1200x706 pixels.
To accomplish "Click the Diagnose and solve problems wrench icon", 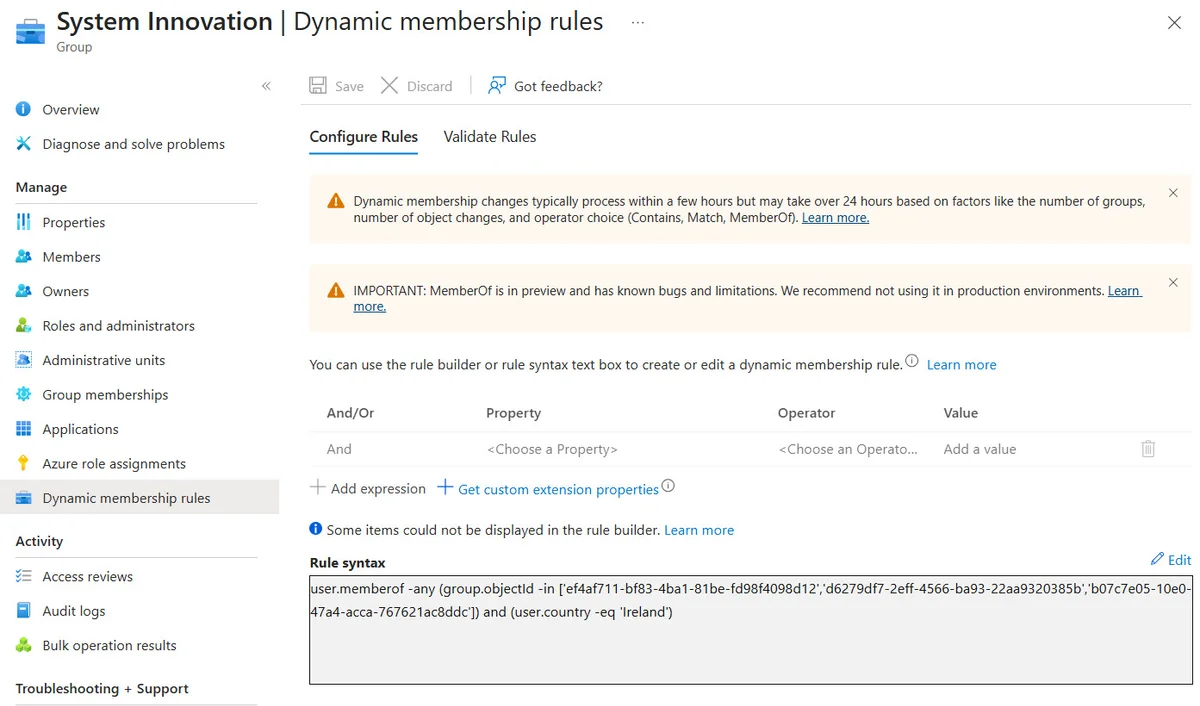I will (x=23, y=144).
